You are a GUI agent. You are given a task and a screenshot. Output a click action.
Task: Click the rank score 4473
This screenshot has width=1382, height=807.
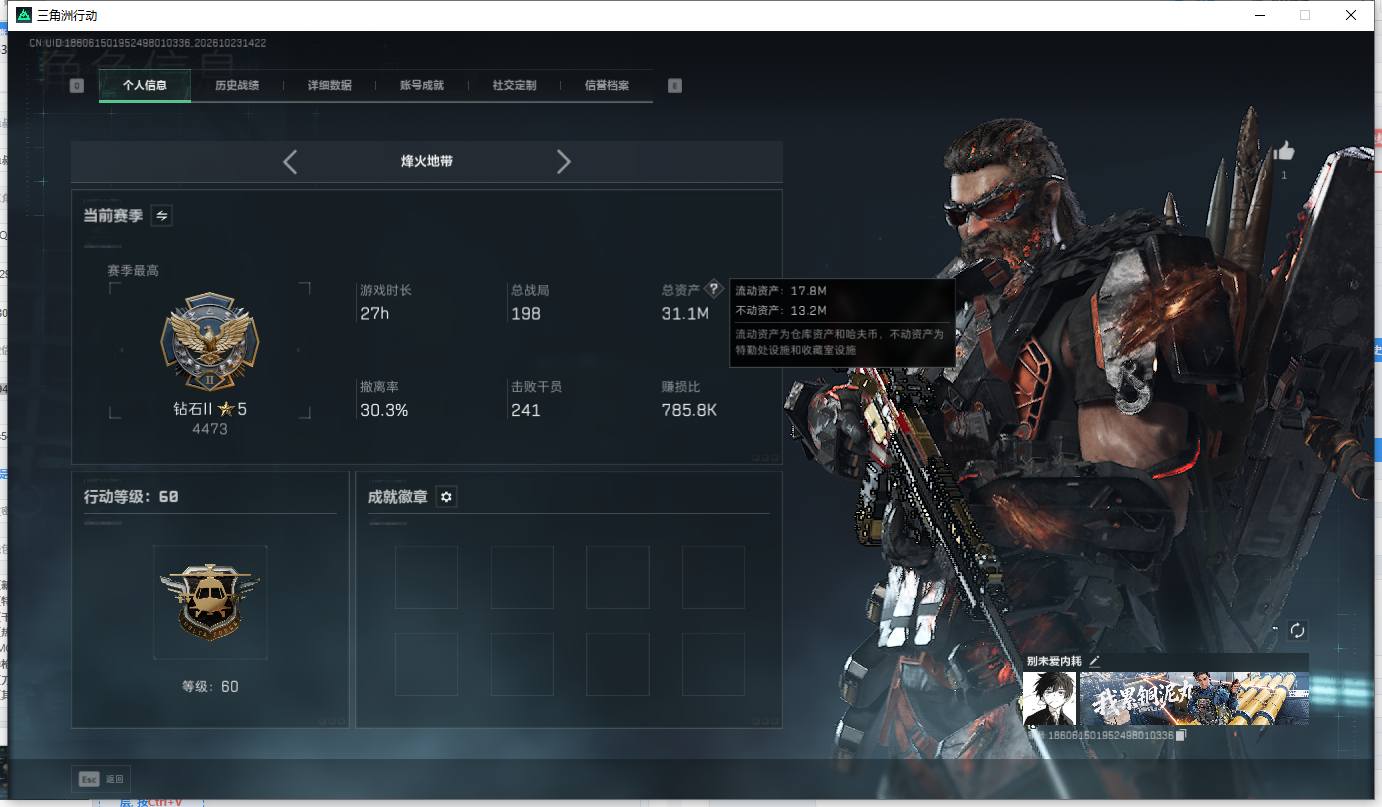coord(210,429)
